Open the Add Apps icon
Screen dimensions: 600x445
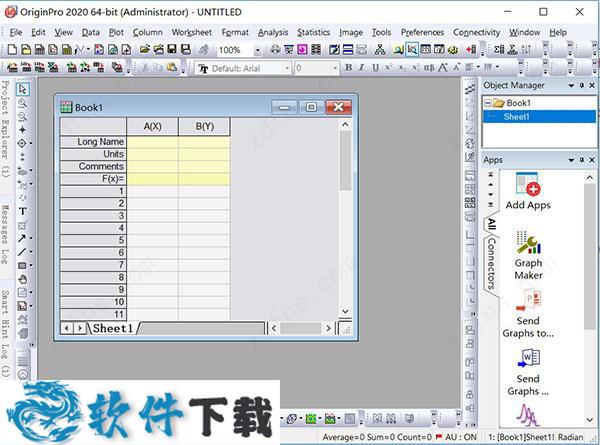(528, 191)
